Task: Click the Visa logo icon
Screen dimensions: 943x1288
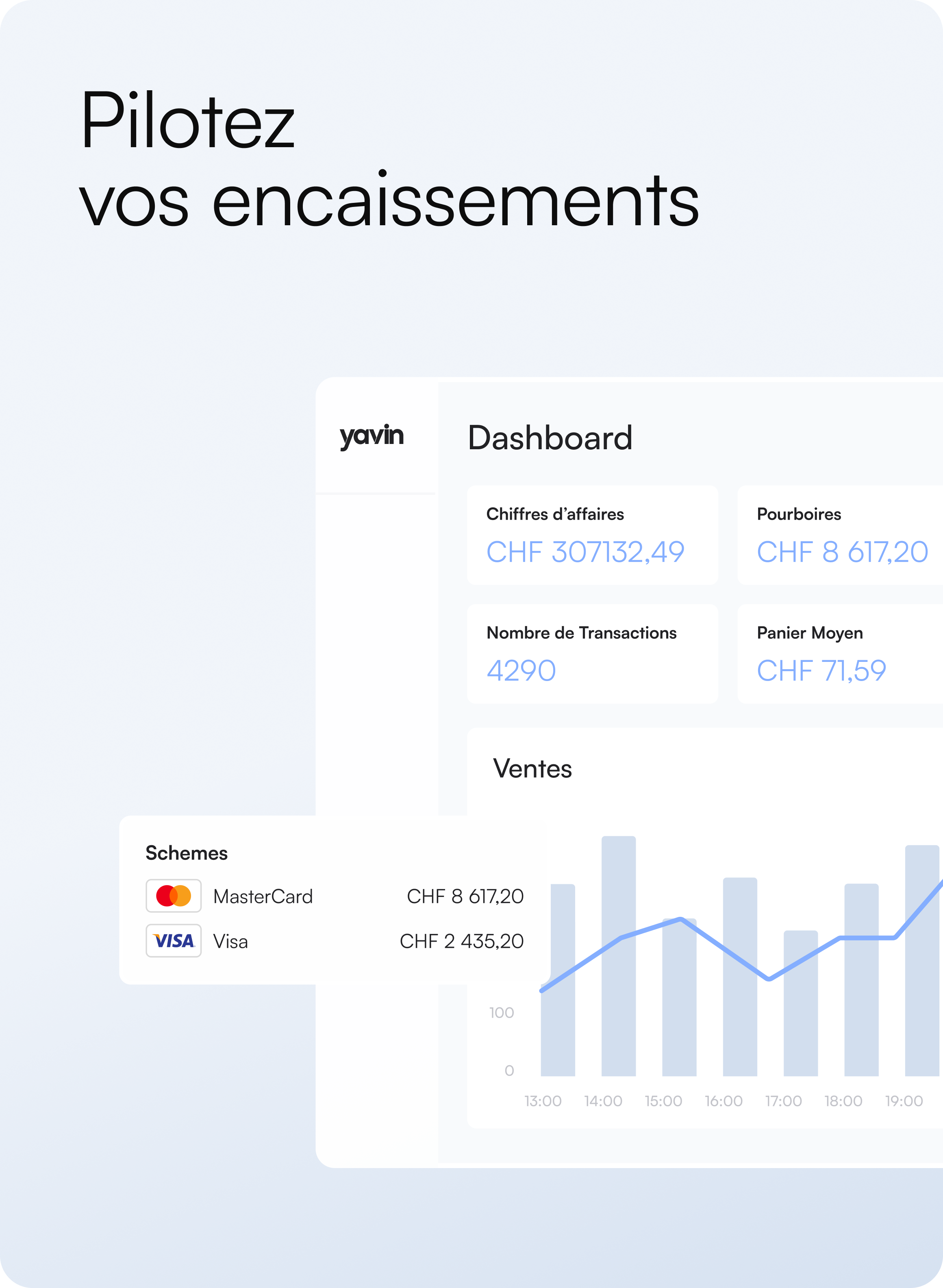Action: pos(174,940)
